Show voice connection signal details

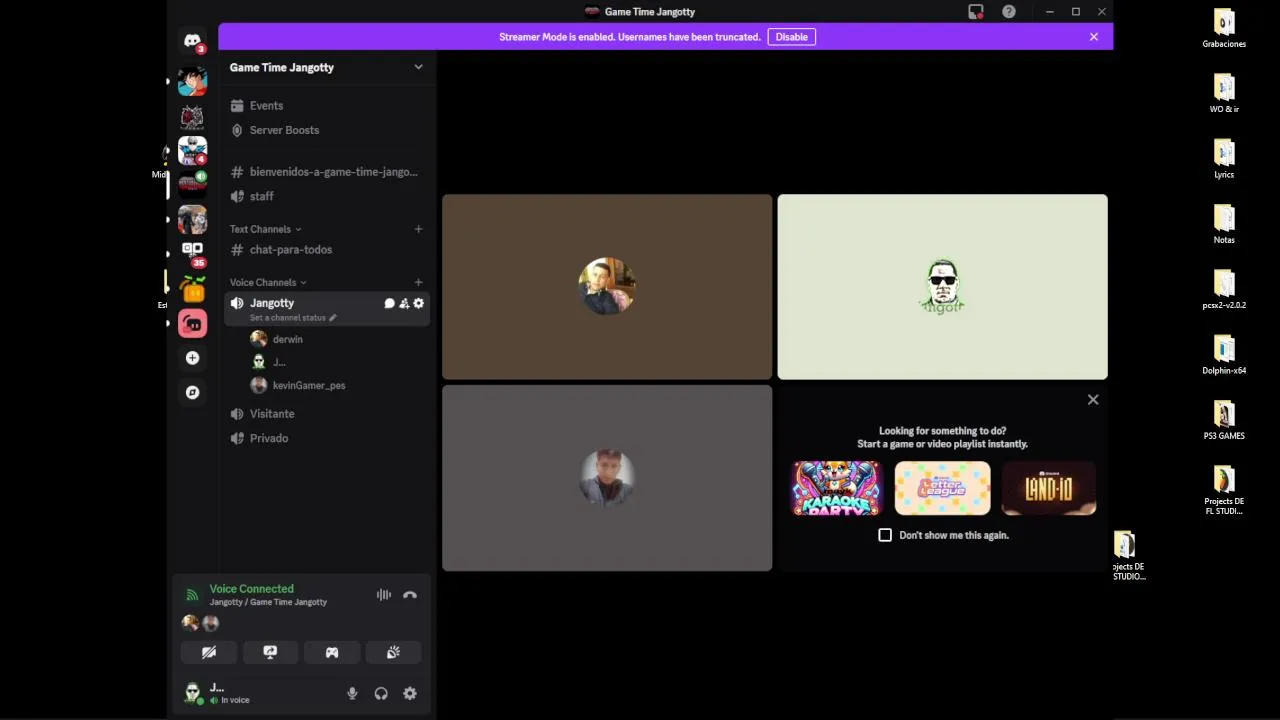[192, 595]
